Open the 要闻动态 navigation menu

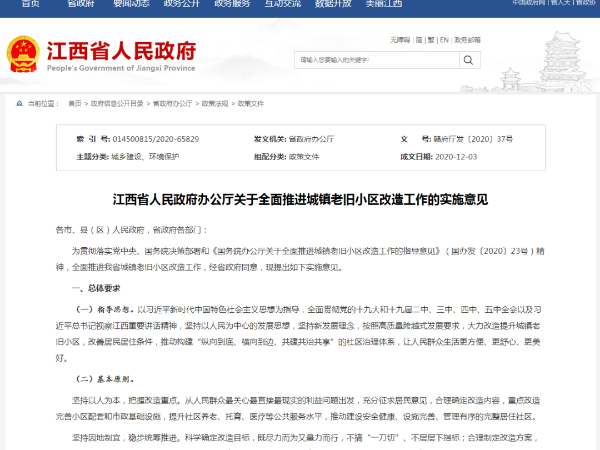tap(131, 3)
